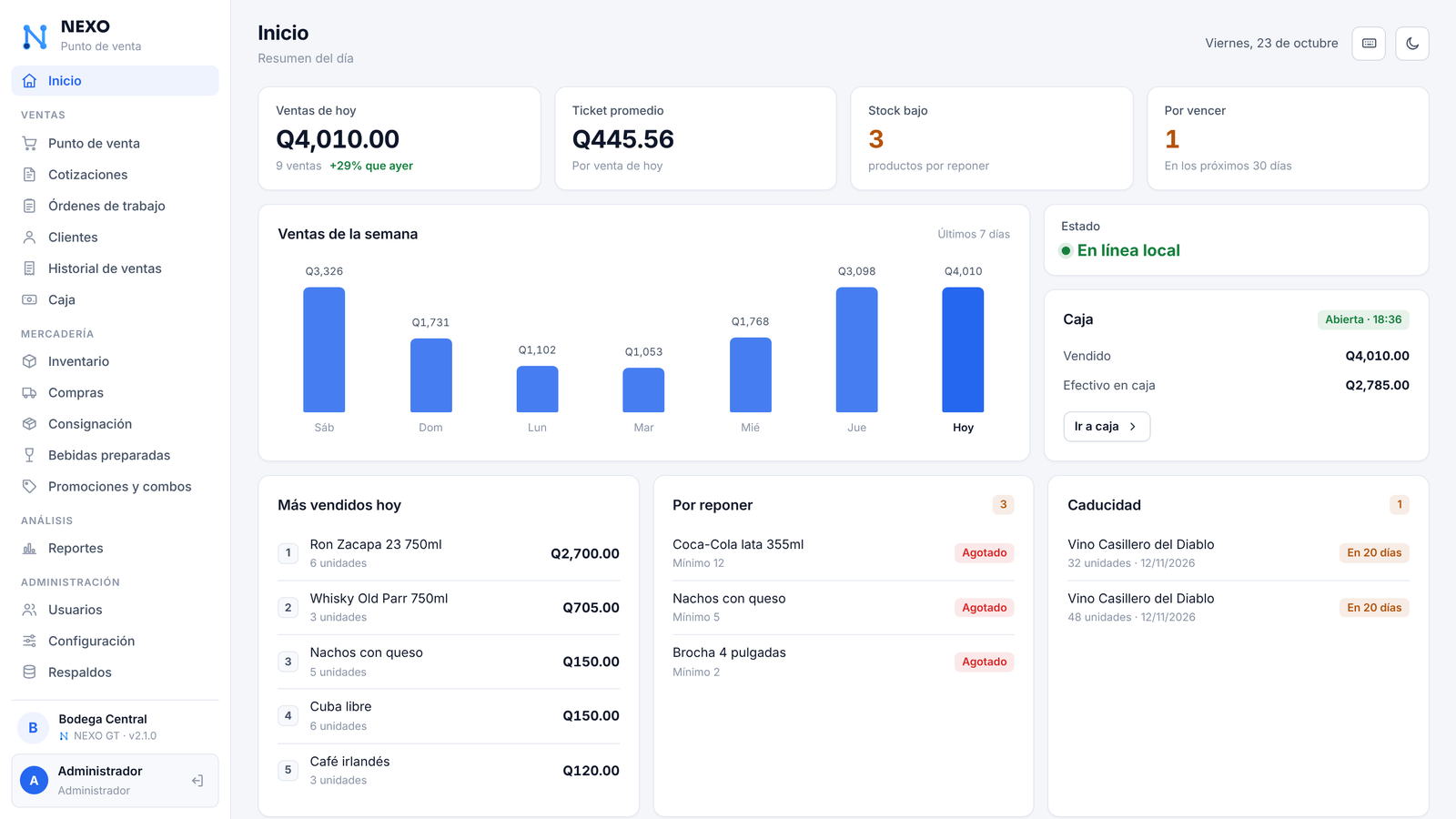Click the box icon beside Inventario

click(30, 361)
